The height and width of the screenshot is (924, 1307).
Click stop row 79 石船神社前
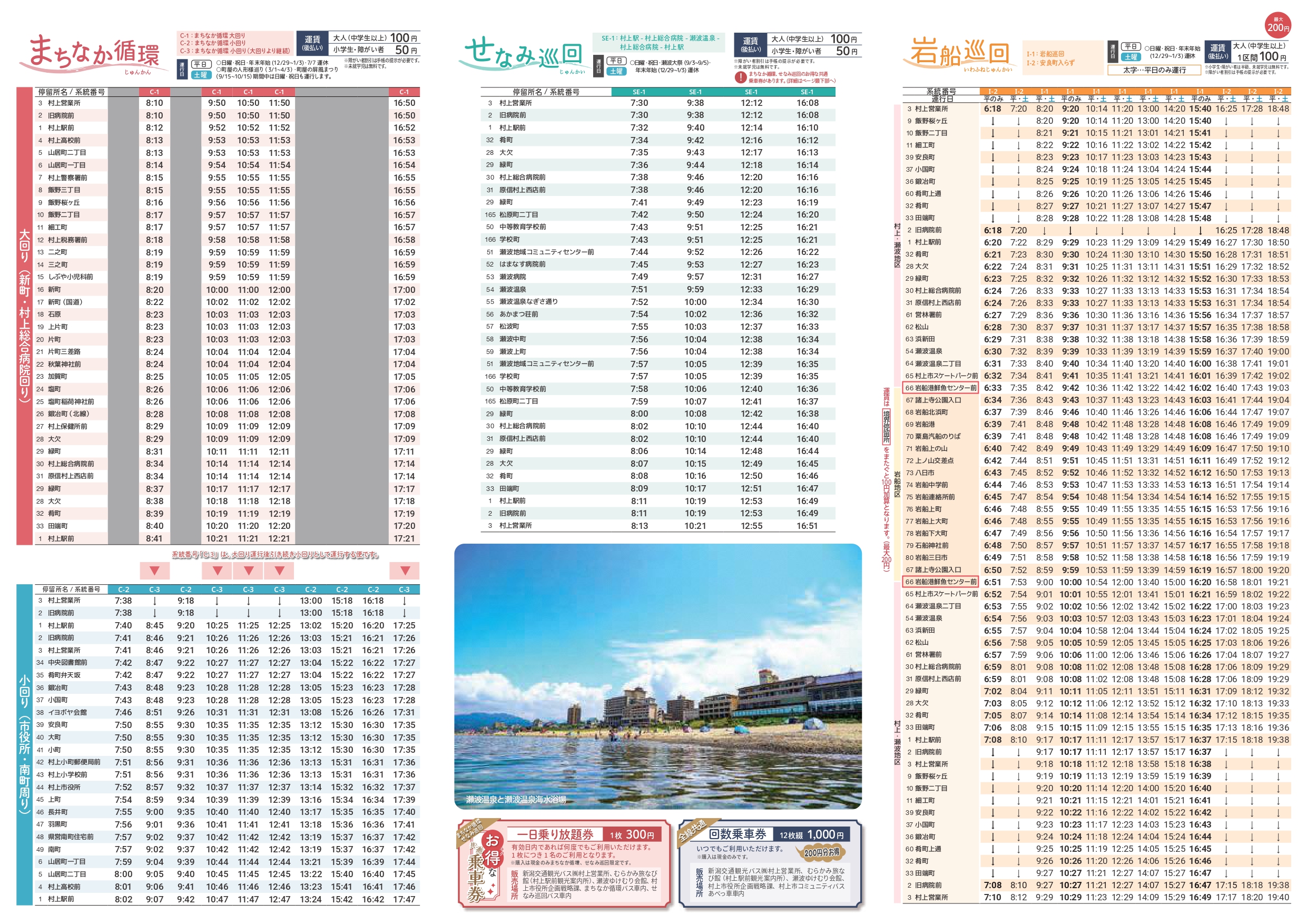point(1097,545)
